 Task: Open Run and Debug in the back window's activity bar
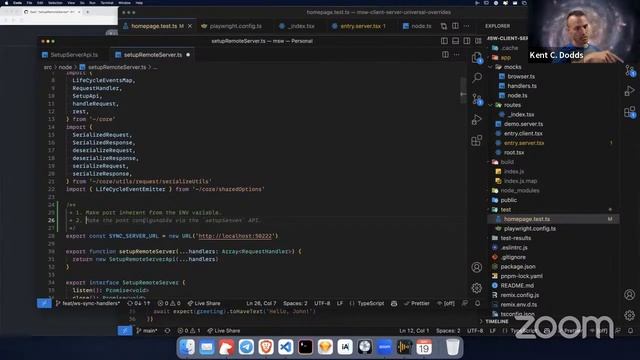630,91
